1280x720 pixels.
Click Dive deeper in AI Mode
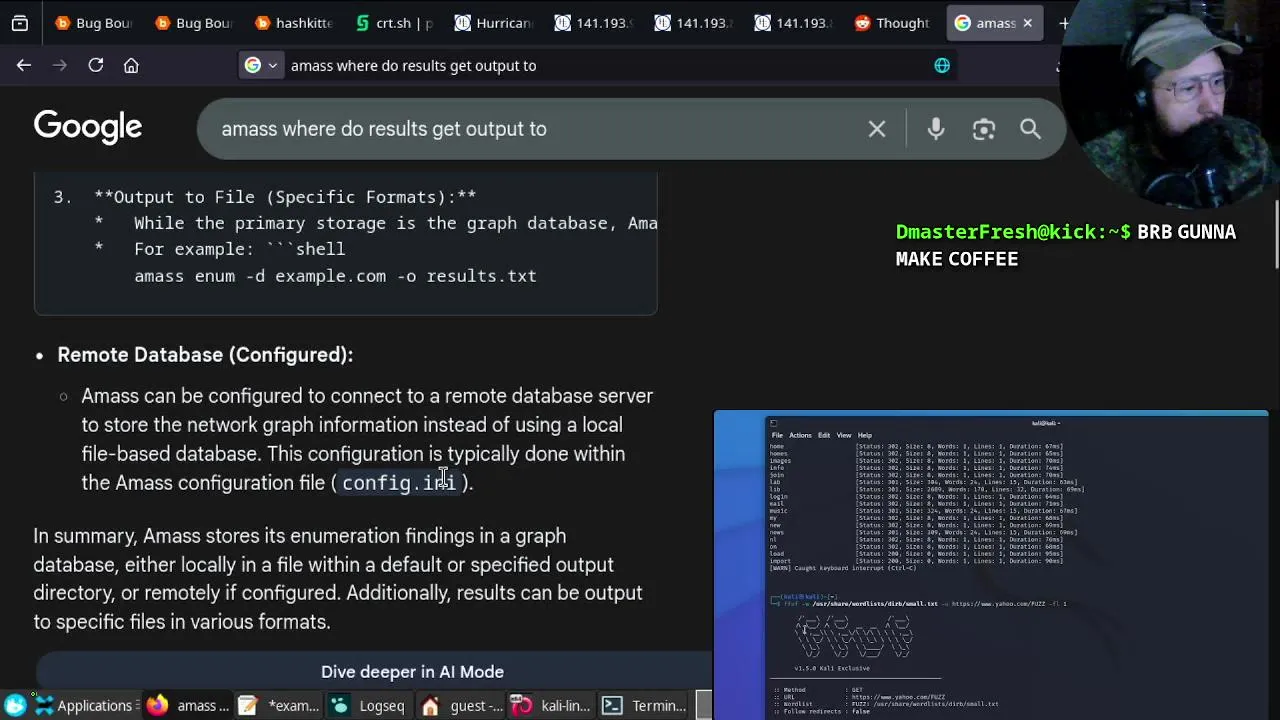coord(412,672)
